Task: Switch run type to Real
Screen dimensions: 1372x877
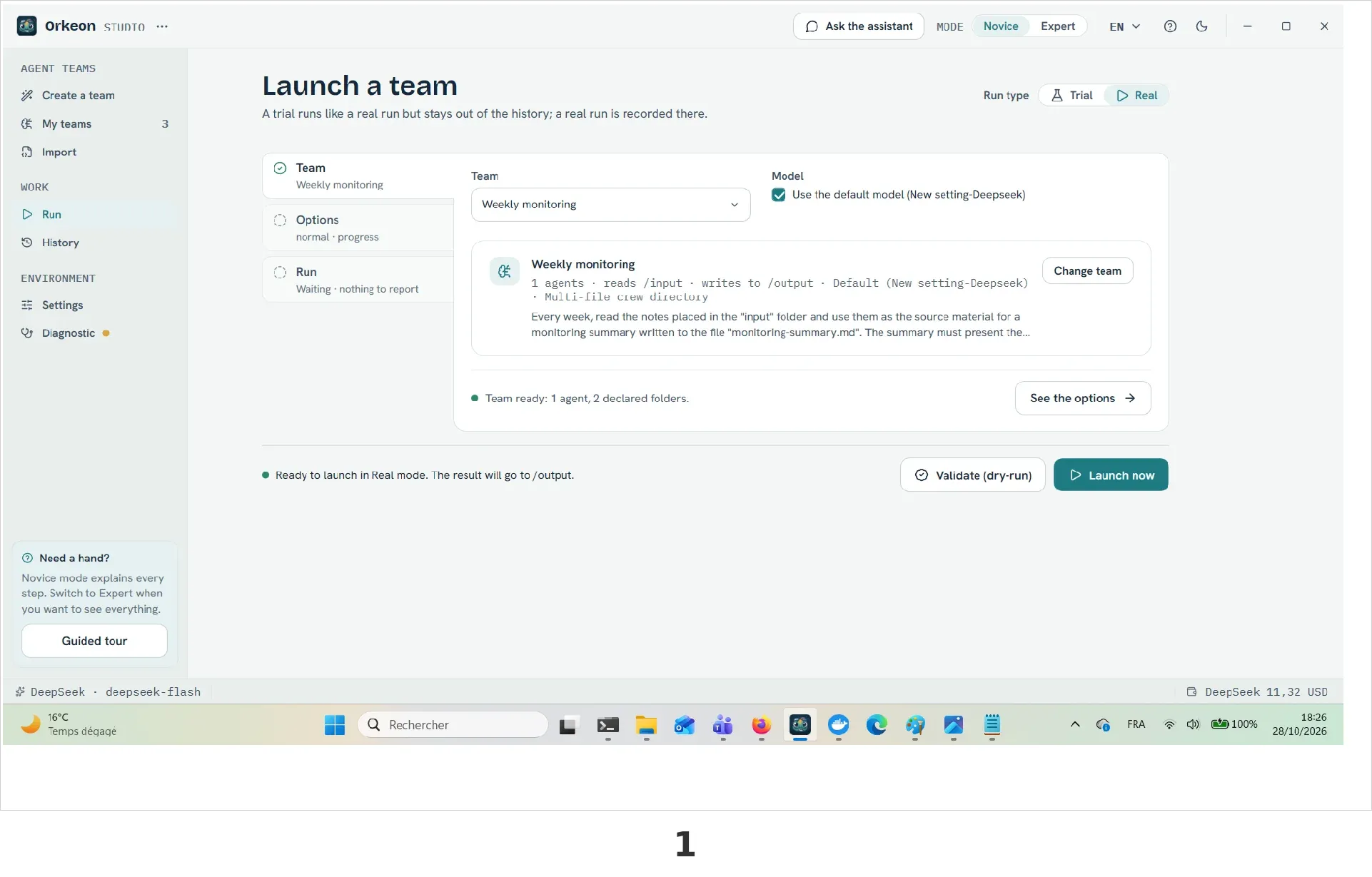Action: [x=1136, y=96]
